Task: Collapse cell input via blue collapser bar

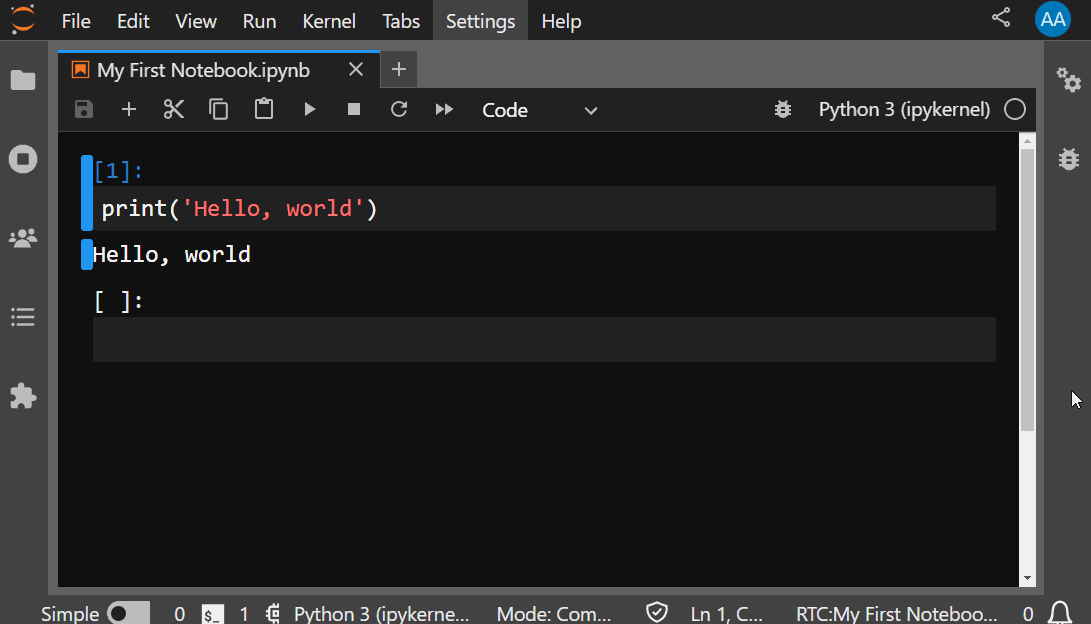Action: tap(86, 193)
